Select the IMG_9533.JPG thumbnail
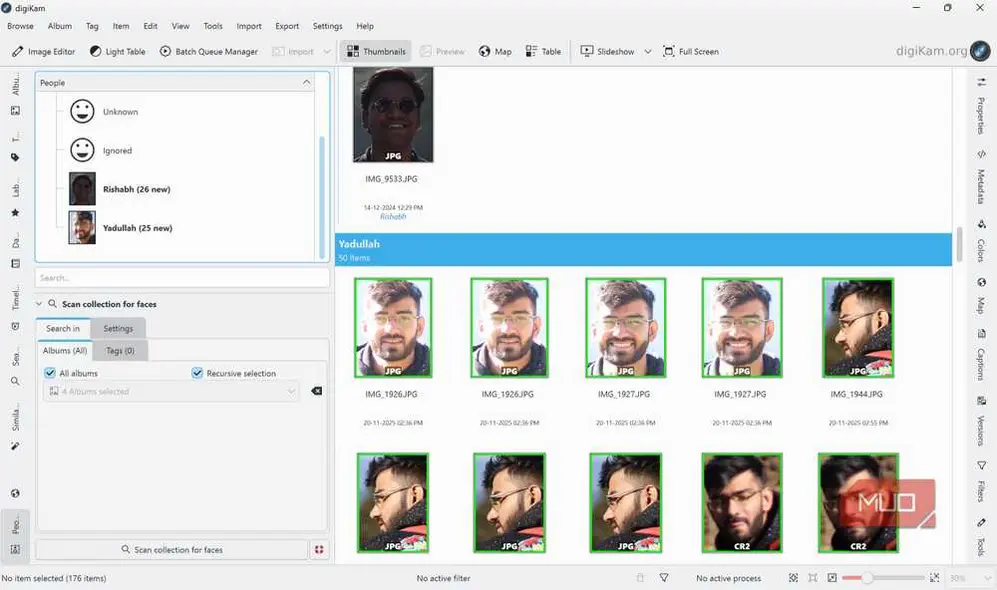The image size is (997, 590). pos(394,114)
